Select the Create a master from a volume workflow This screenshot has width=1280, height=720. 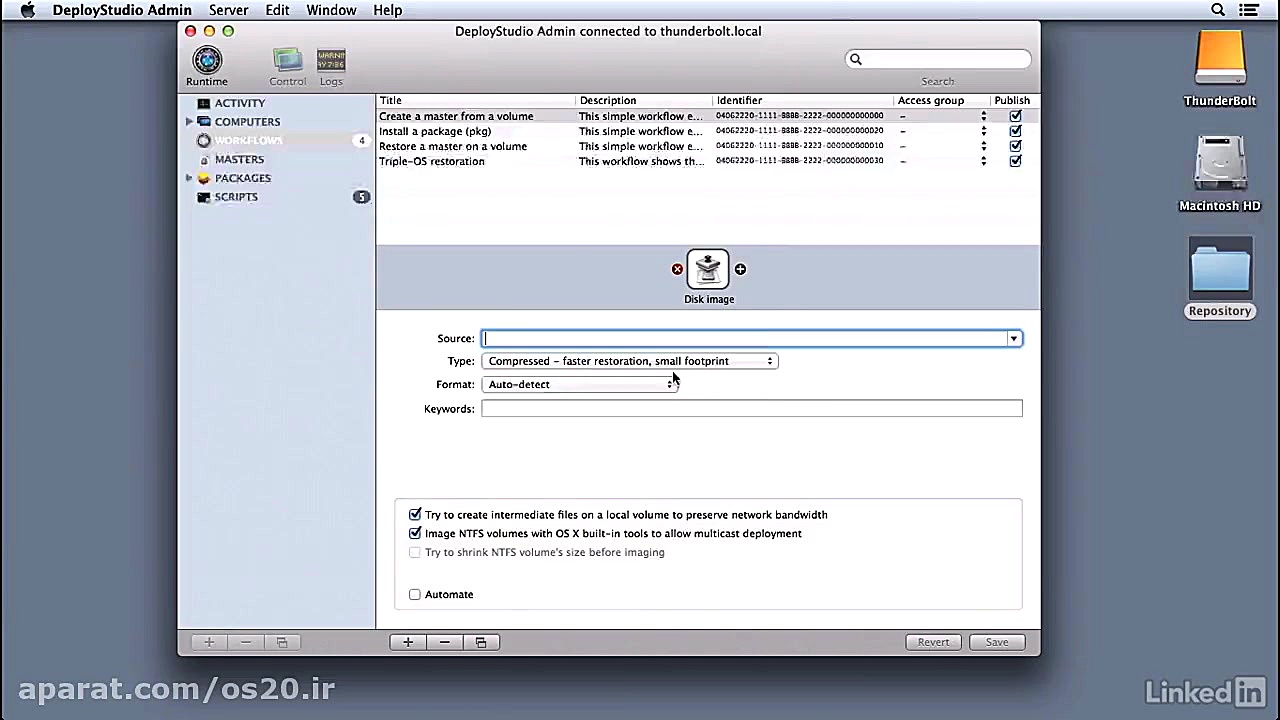click(x=456, y=116)
